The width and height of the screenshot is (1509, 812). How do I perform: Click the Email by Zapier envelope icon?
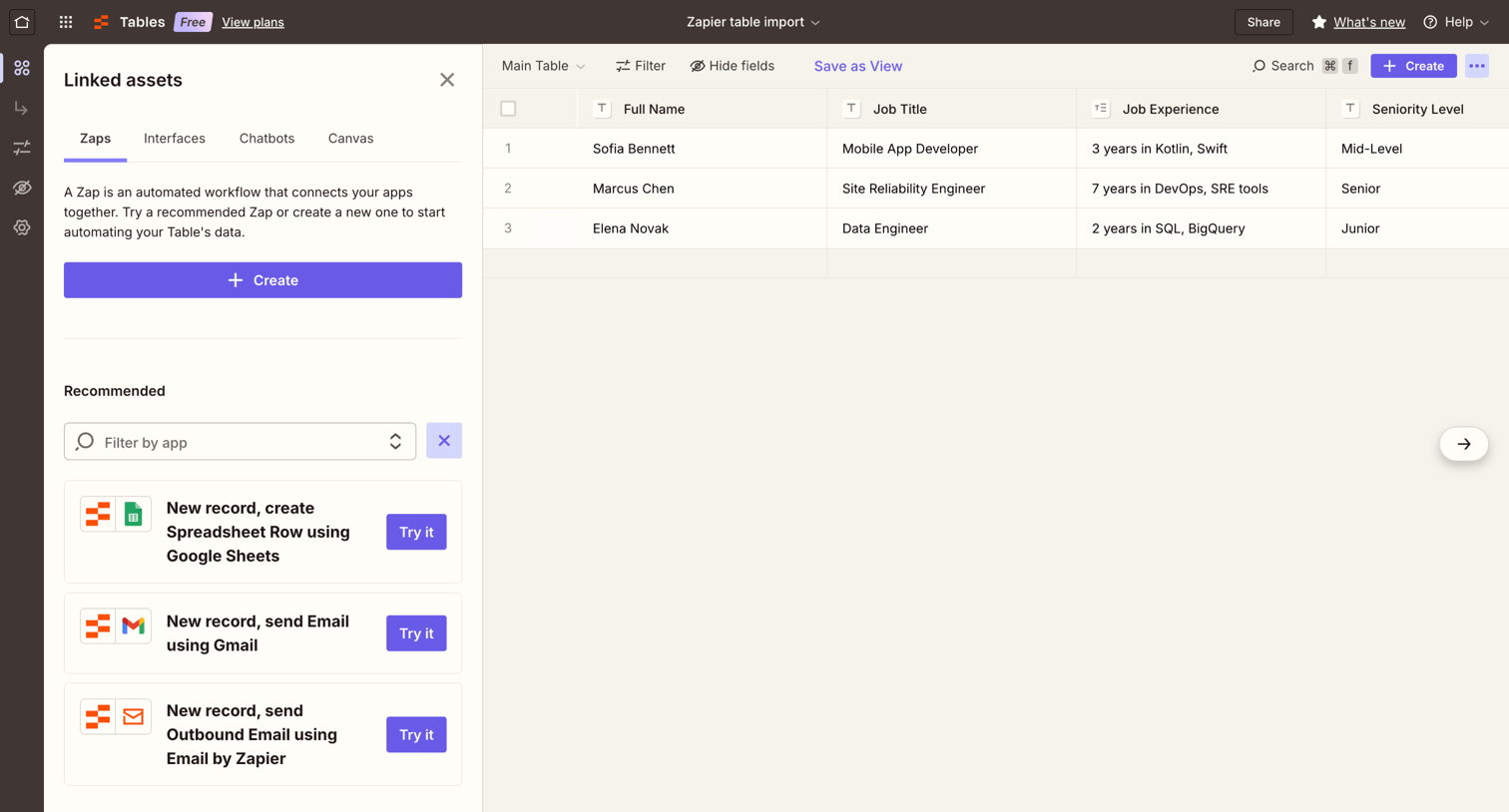(134, 717)
